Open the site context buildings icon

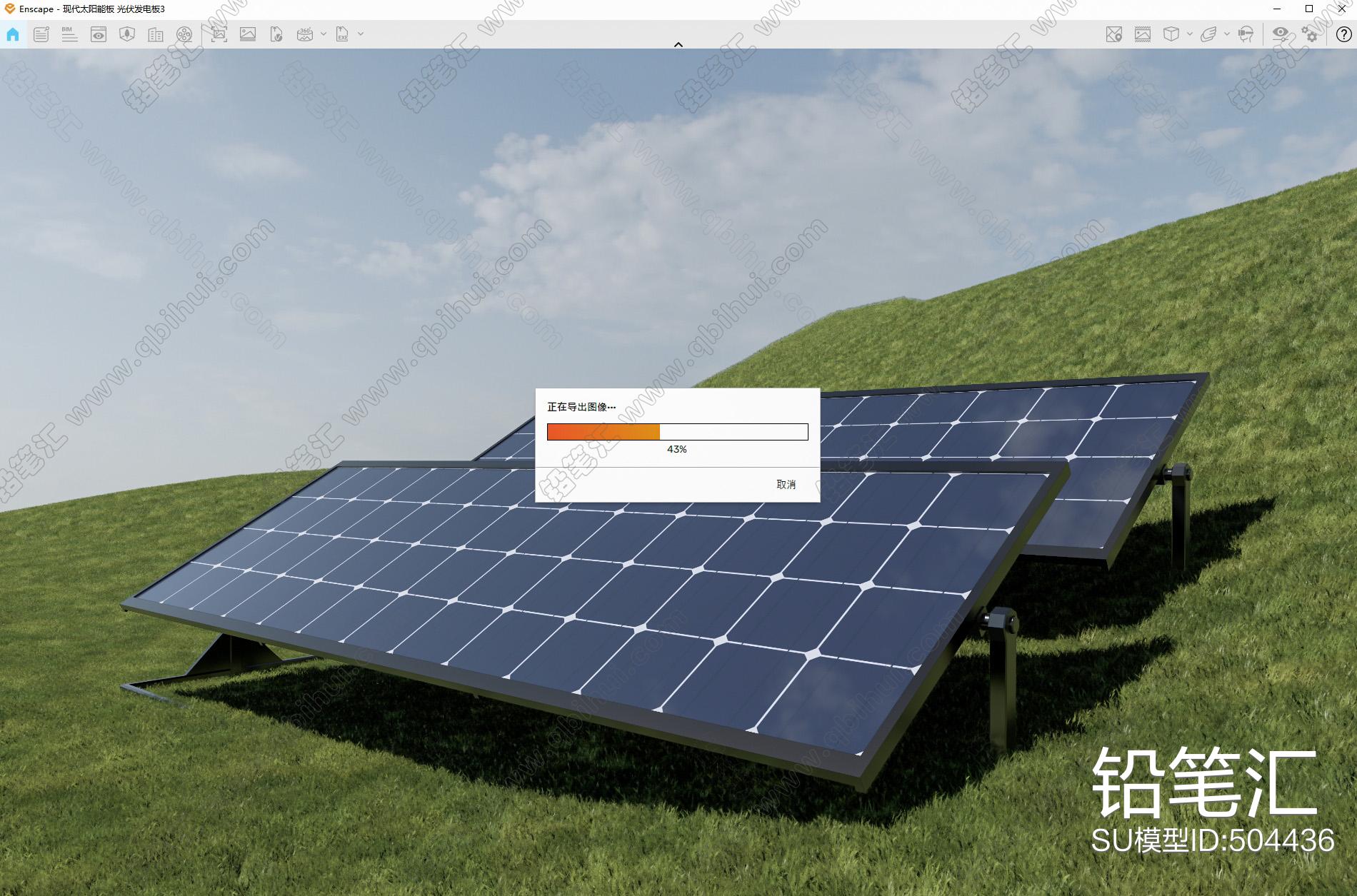[x=156, y=34]
